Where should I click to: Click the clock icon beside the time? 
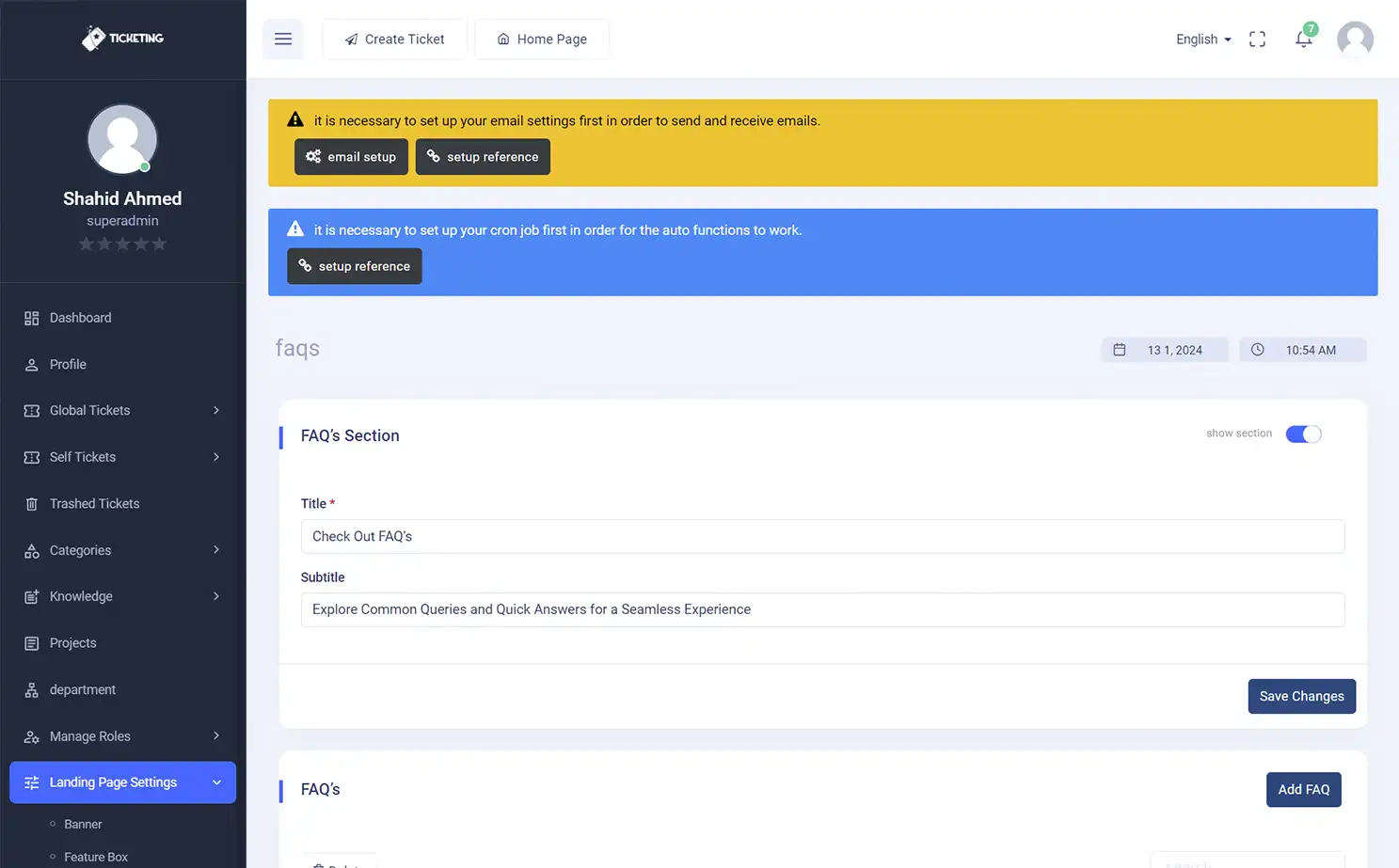[x=1258, y=350]
